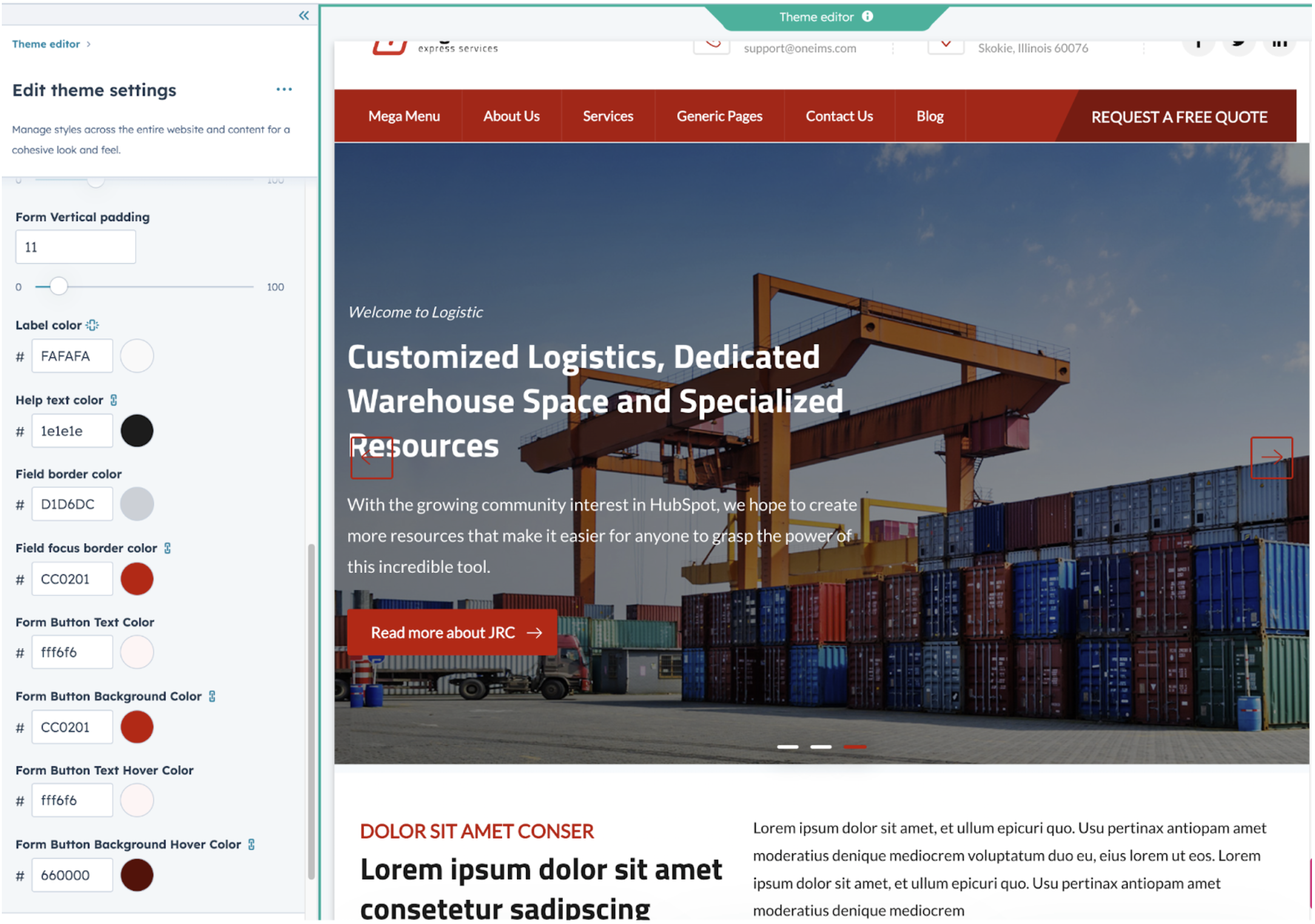1315x924 pixels.
Task: Open the Help text color black swatch
Action: click(x=137, y=431)
